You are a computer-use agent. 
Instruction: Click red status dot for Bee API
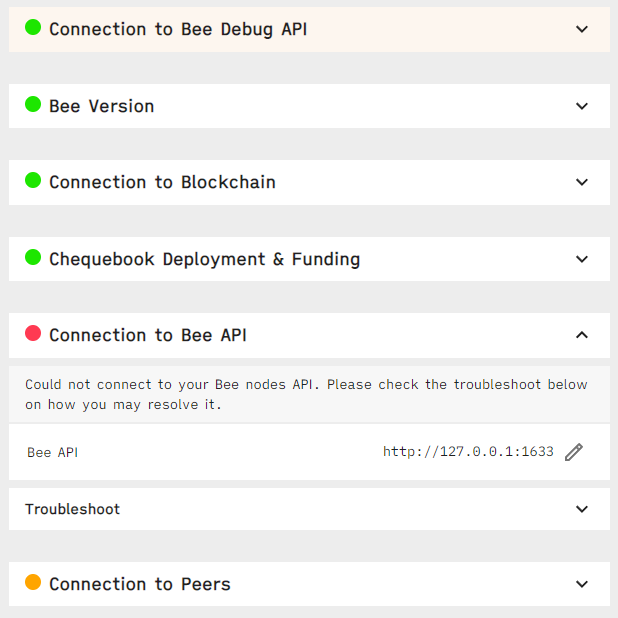[33, 334]
